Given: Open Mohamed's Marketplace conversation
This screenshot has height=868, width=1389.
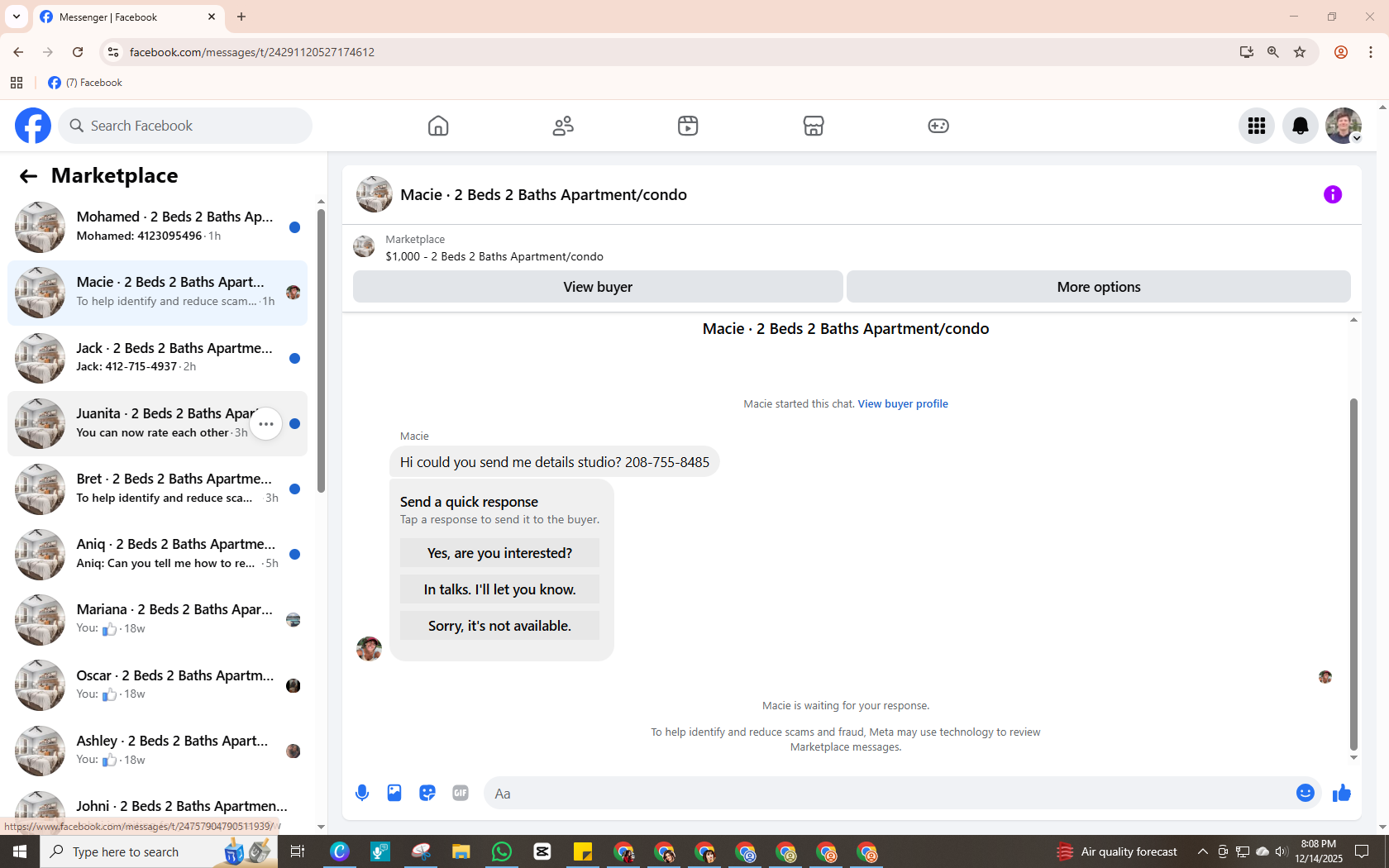Looking at the screenshot, I should pos(157,227).
